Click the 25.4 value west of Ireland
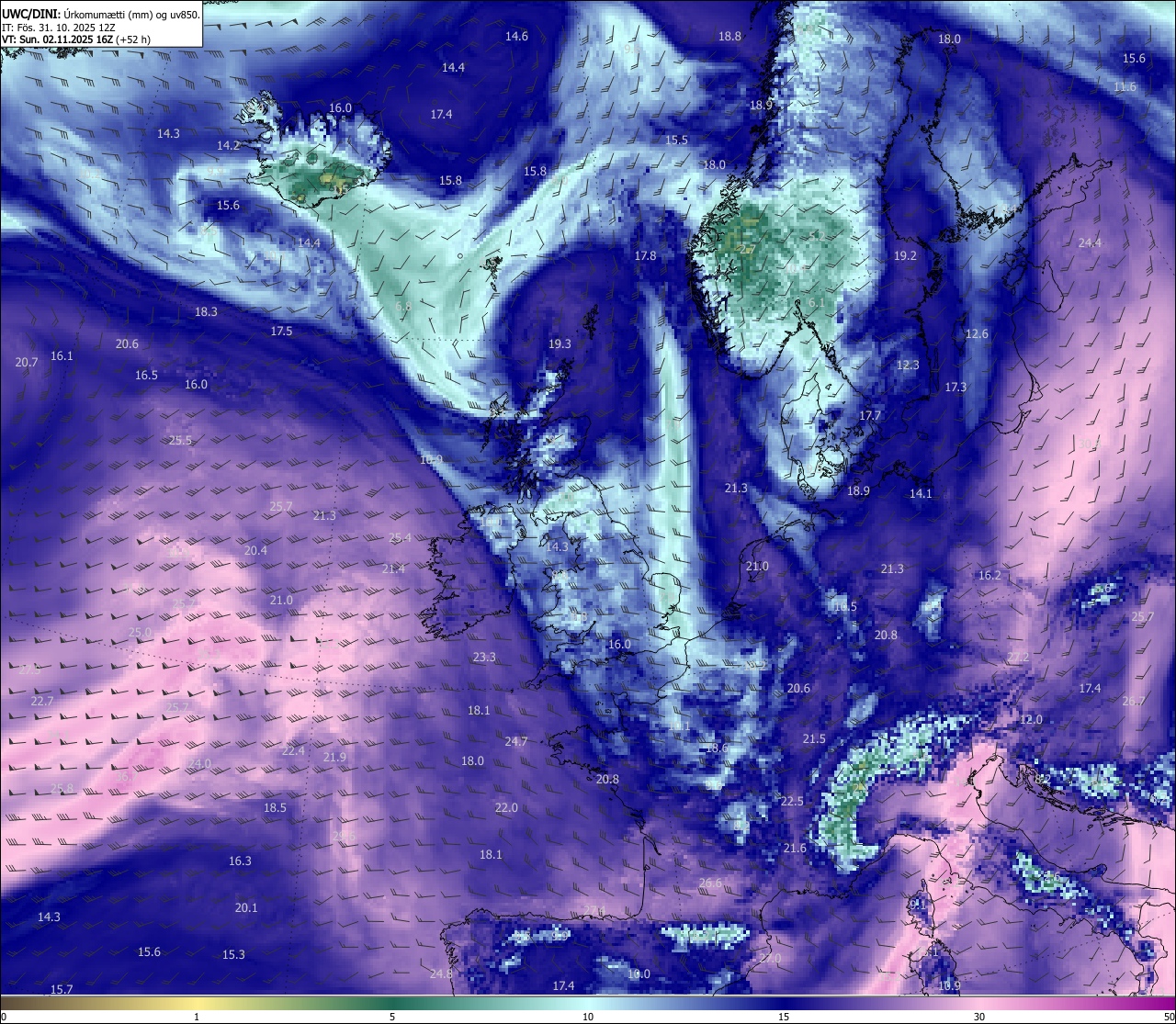Screen dimensions: 1176x1024 400,538
